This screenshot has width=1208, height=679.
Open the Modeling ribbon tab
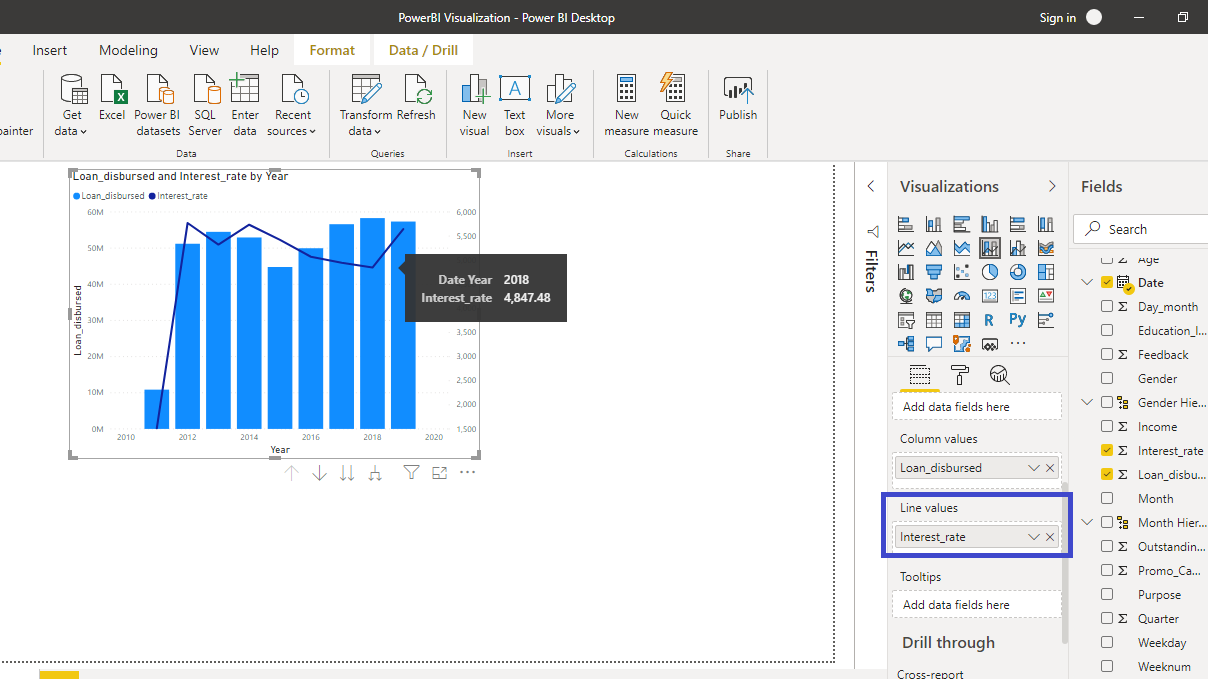click(128, 50)
